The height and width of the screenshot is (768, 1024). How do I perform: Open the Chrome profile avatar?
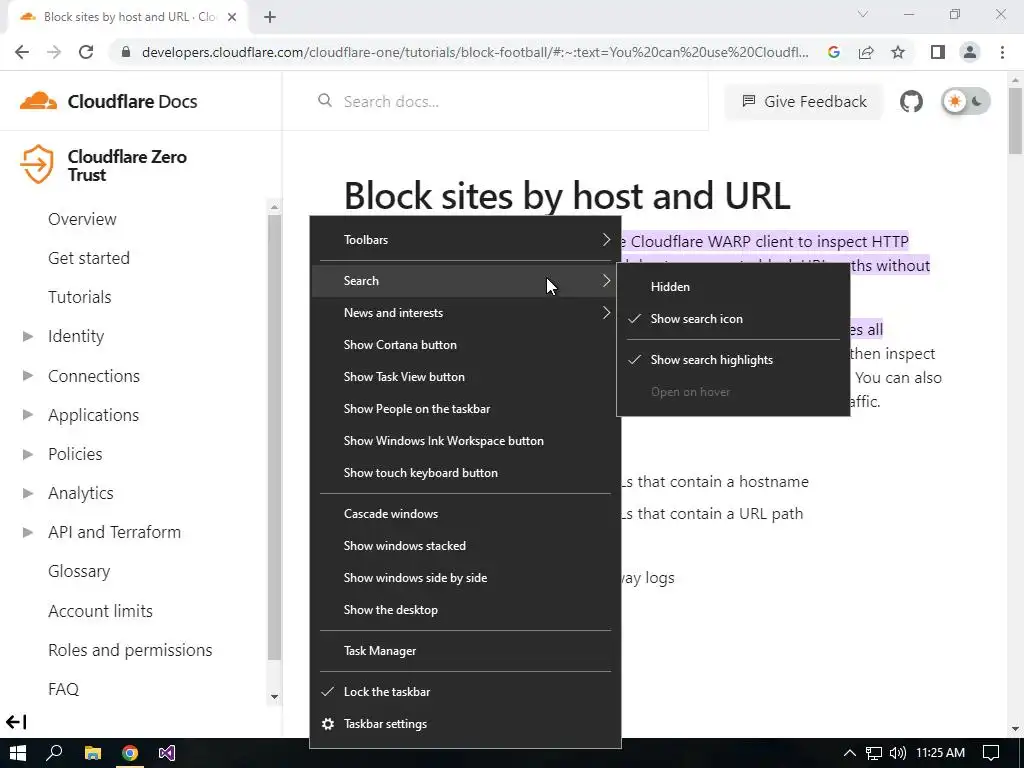click(970, 52)
